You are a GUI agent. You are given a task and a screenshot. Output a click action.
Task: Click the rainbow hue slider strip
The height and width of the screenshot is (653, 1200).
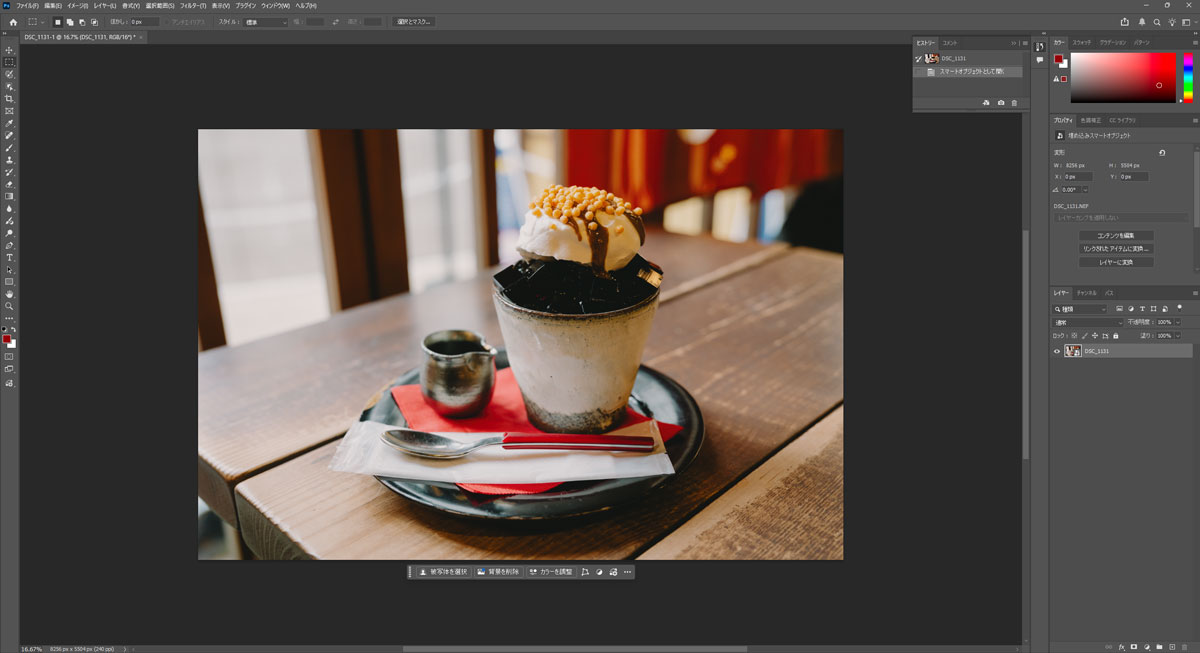(1188, 77)
